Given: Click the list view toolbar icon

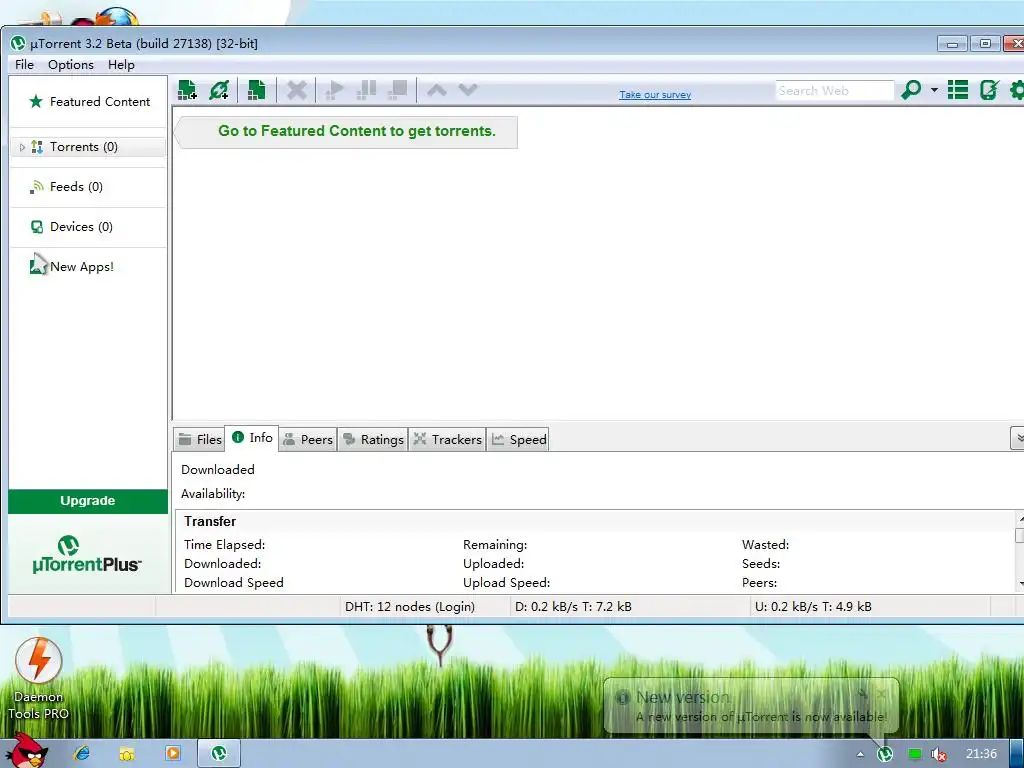Looking at the screenshot, I should pyautogui.click(x=958, y=90).
